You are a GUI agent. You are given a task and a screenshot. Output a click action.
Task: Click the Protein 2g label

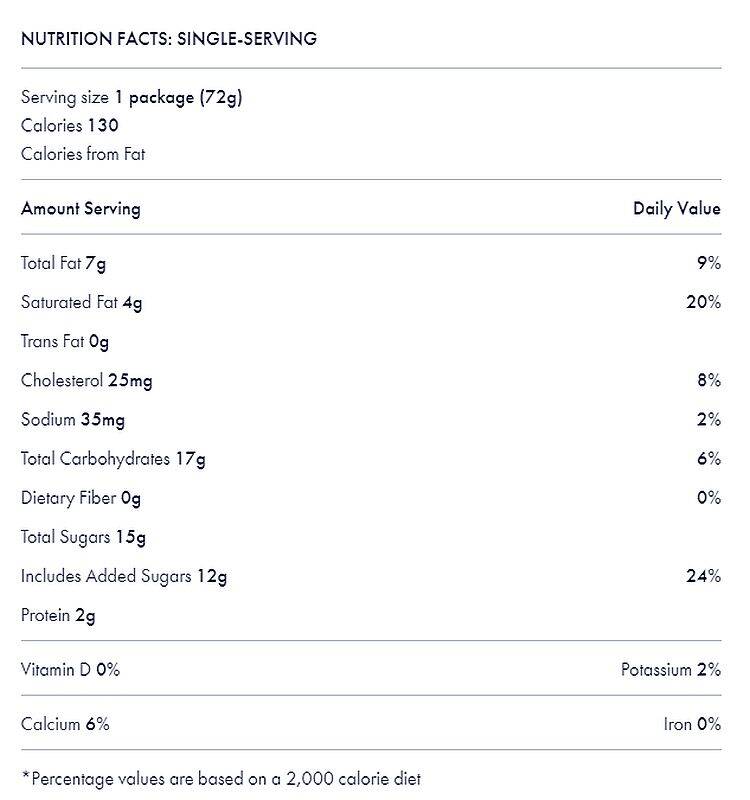pyautogui.click(x=58, y=615)
